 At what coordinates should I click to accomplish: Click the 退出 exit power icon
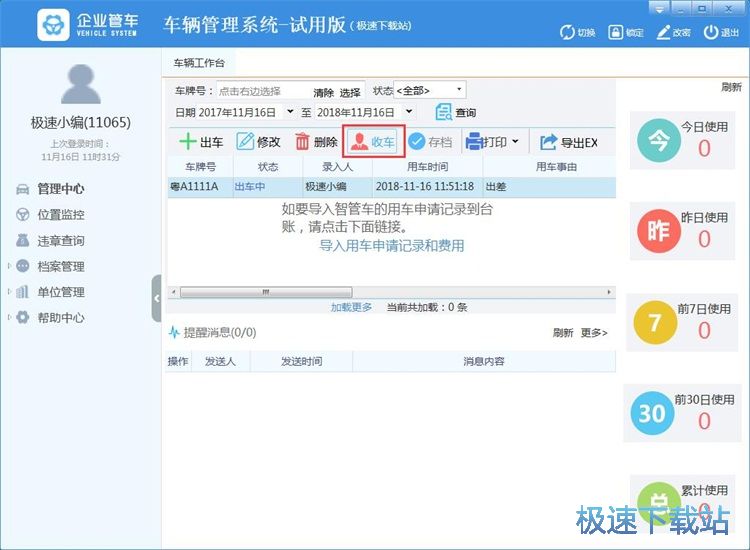click(x=711, y=32)
